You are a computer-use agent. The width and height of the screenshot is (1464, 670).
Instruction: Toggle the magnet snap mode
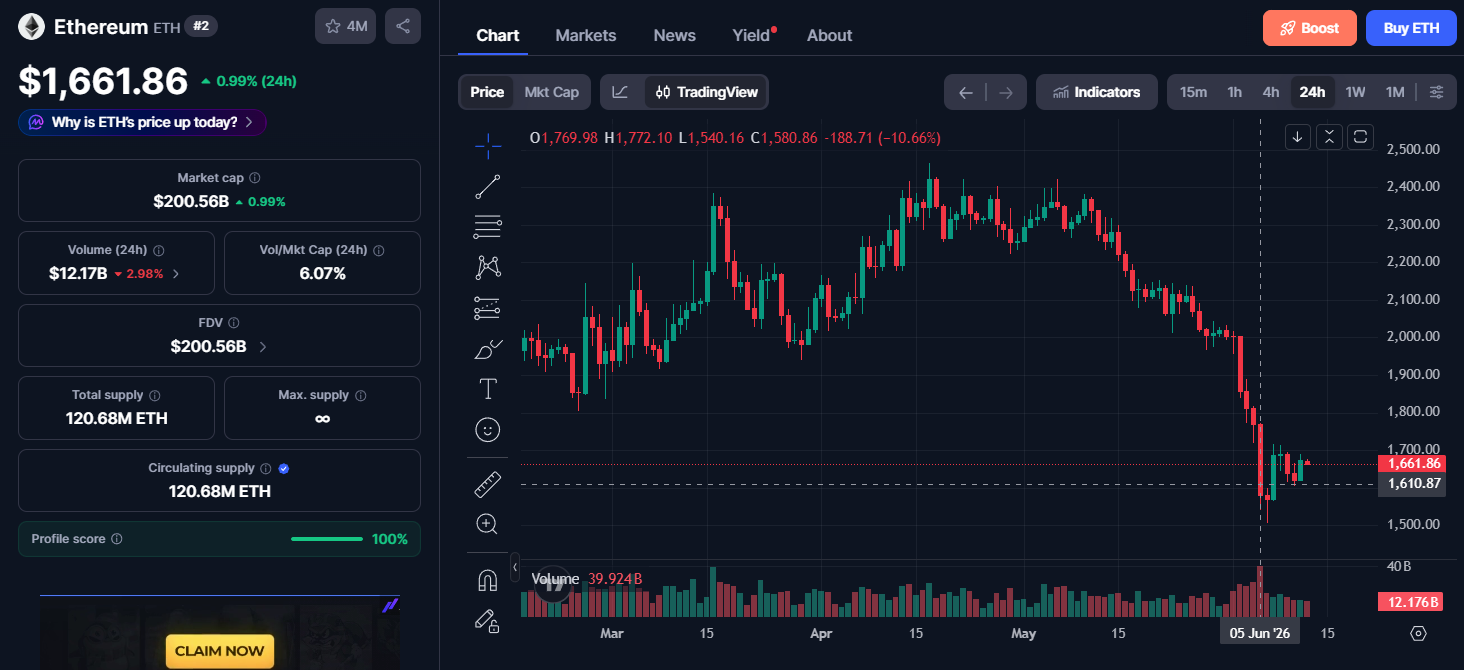(x=488, y=580)
